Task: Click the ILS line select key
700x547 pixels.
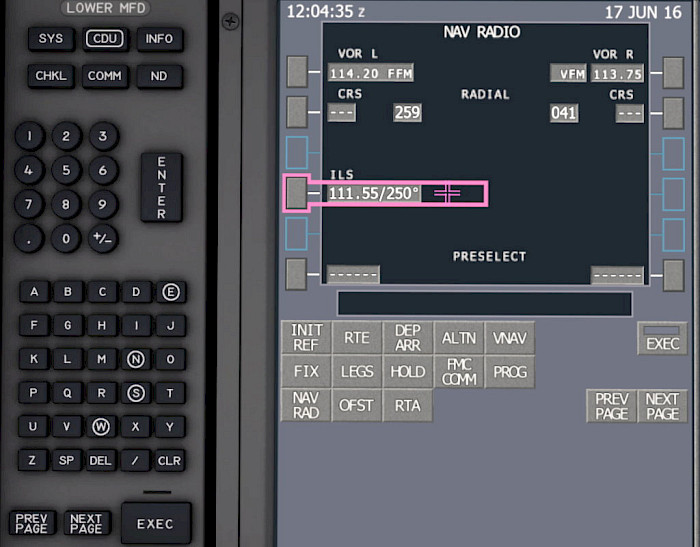Action: tap(296, 193)
